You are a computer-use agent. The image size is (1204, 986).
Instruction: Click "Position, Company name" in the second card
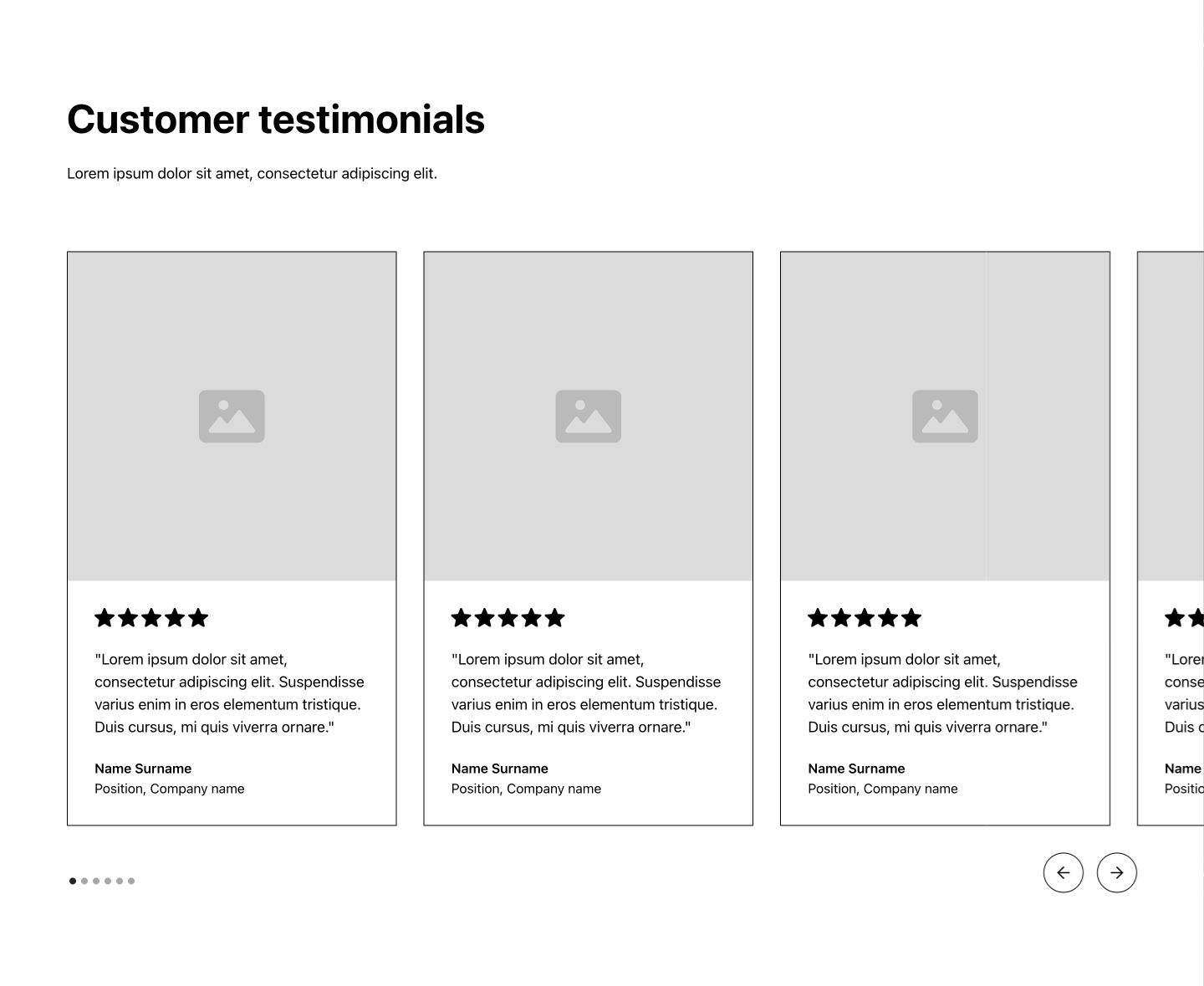[526, 789]
